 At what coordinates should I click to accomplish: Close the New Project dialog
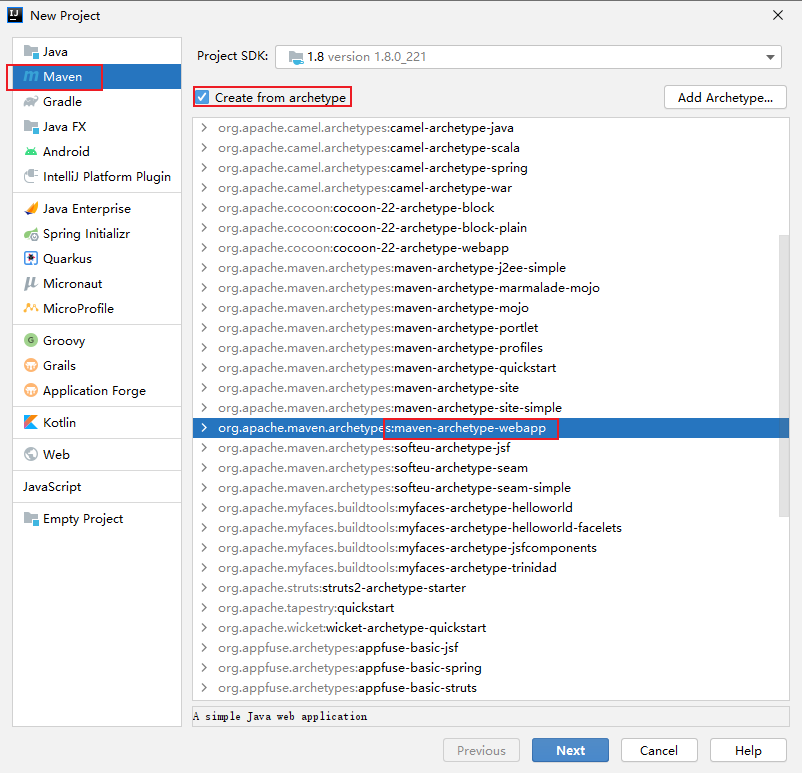tap(778, 15)
